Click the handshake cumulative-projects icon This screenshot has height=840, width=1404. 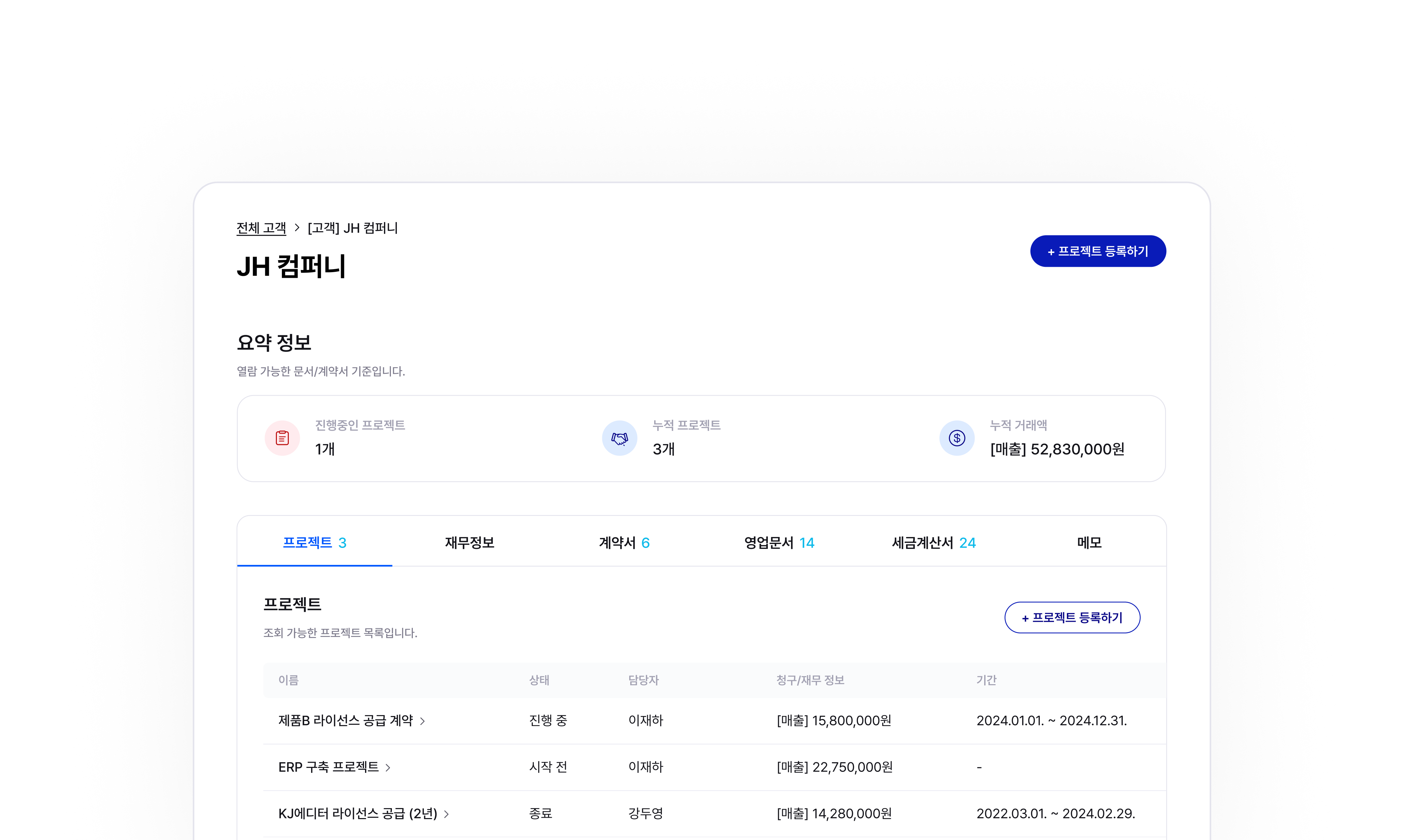[x=619, y=438]
